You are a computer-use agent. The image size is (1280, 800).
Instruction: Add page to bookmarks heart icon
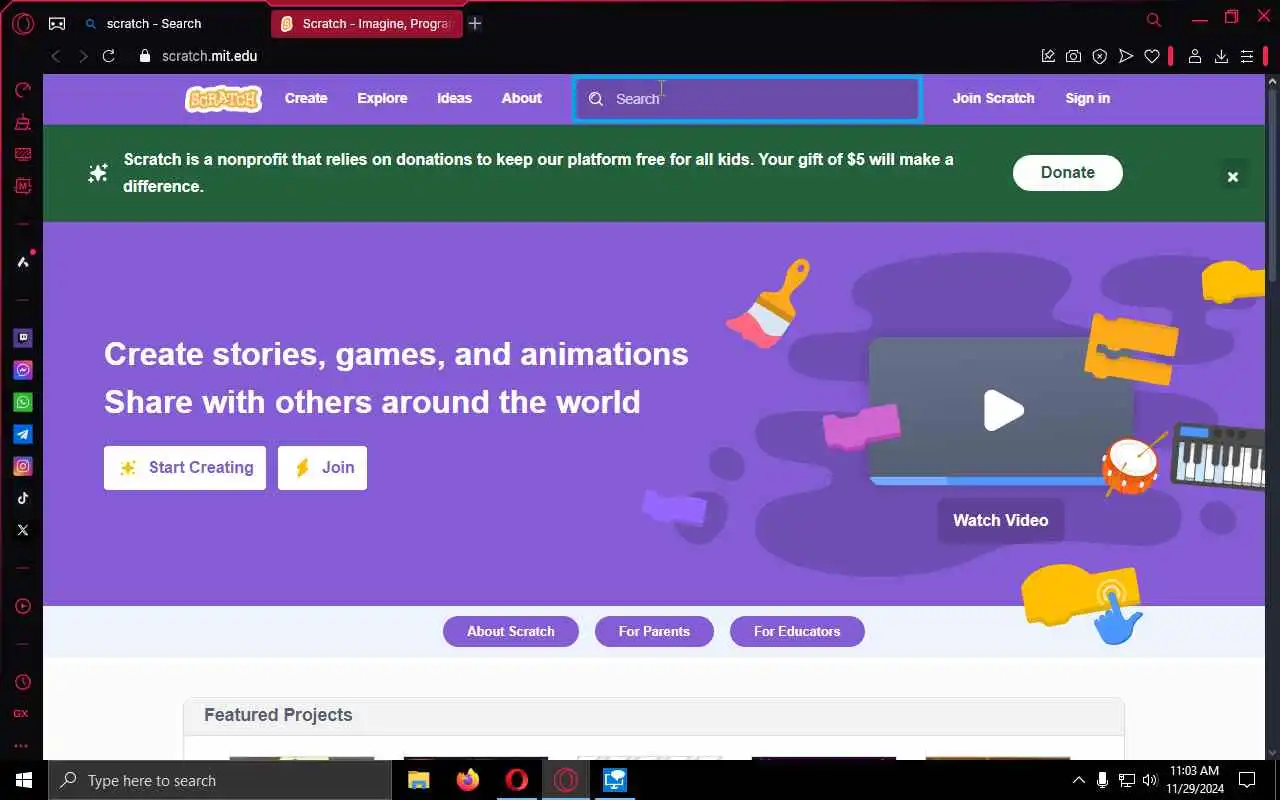[x=1152, y=56]
